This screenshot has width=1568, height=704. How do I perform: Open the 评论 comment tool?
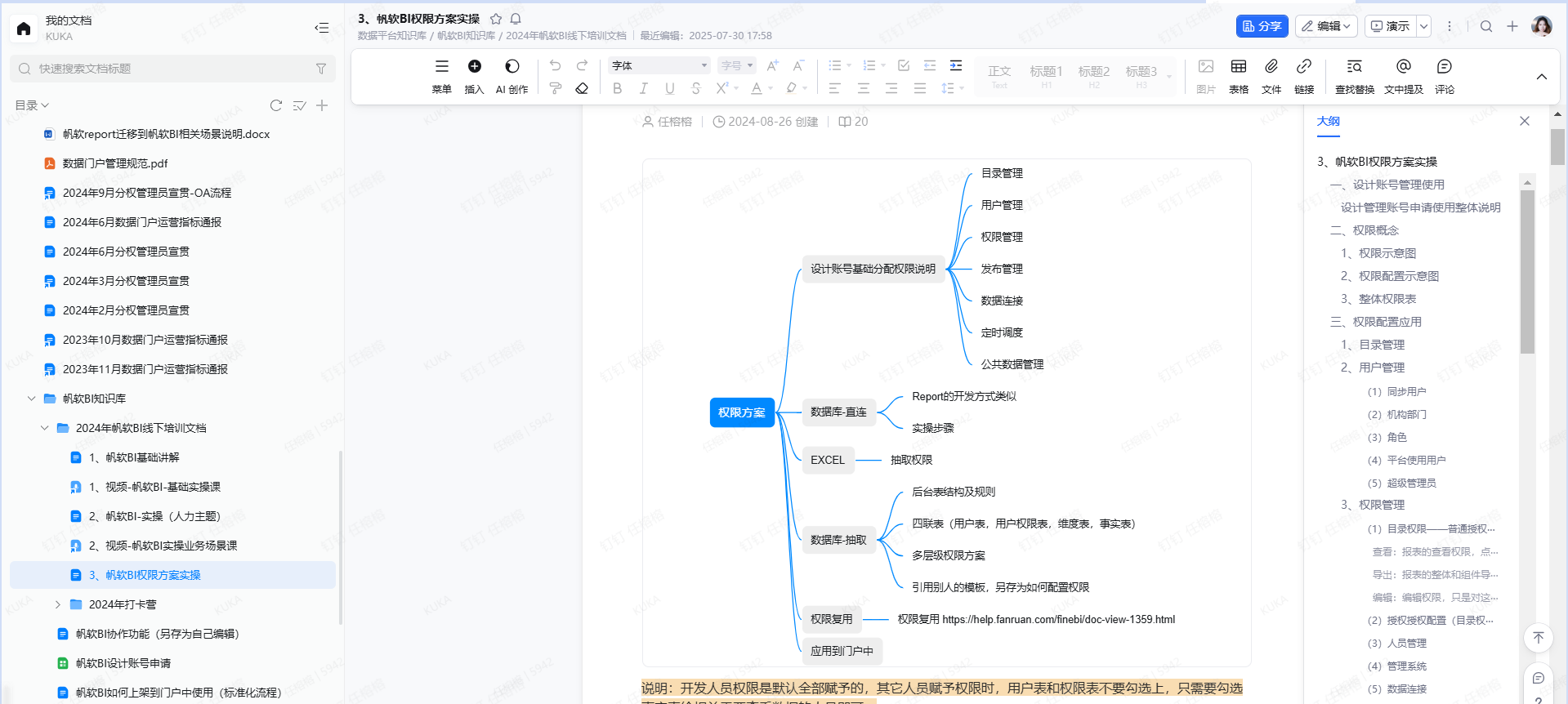tap(1444, 67)
